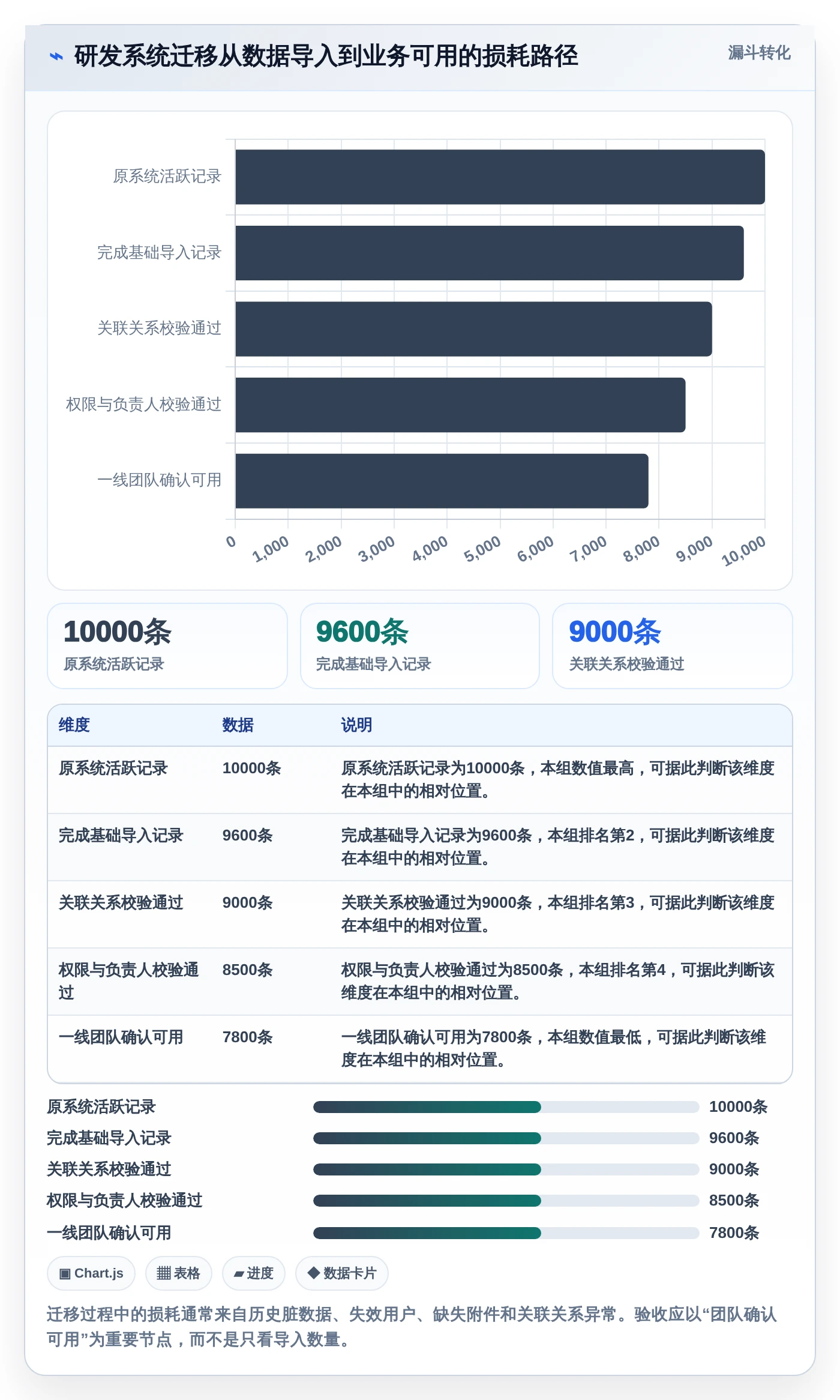Image resolution: width=840 pixels, height=1400 pixels.
Task: Click the 一线团队确认可用 y-axis label in the chart
Action: coord(160,480)
